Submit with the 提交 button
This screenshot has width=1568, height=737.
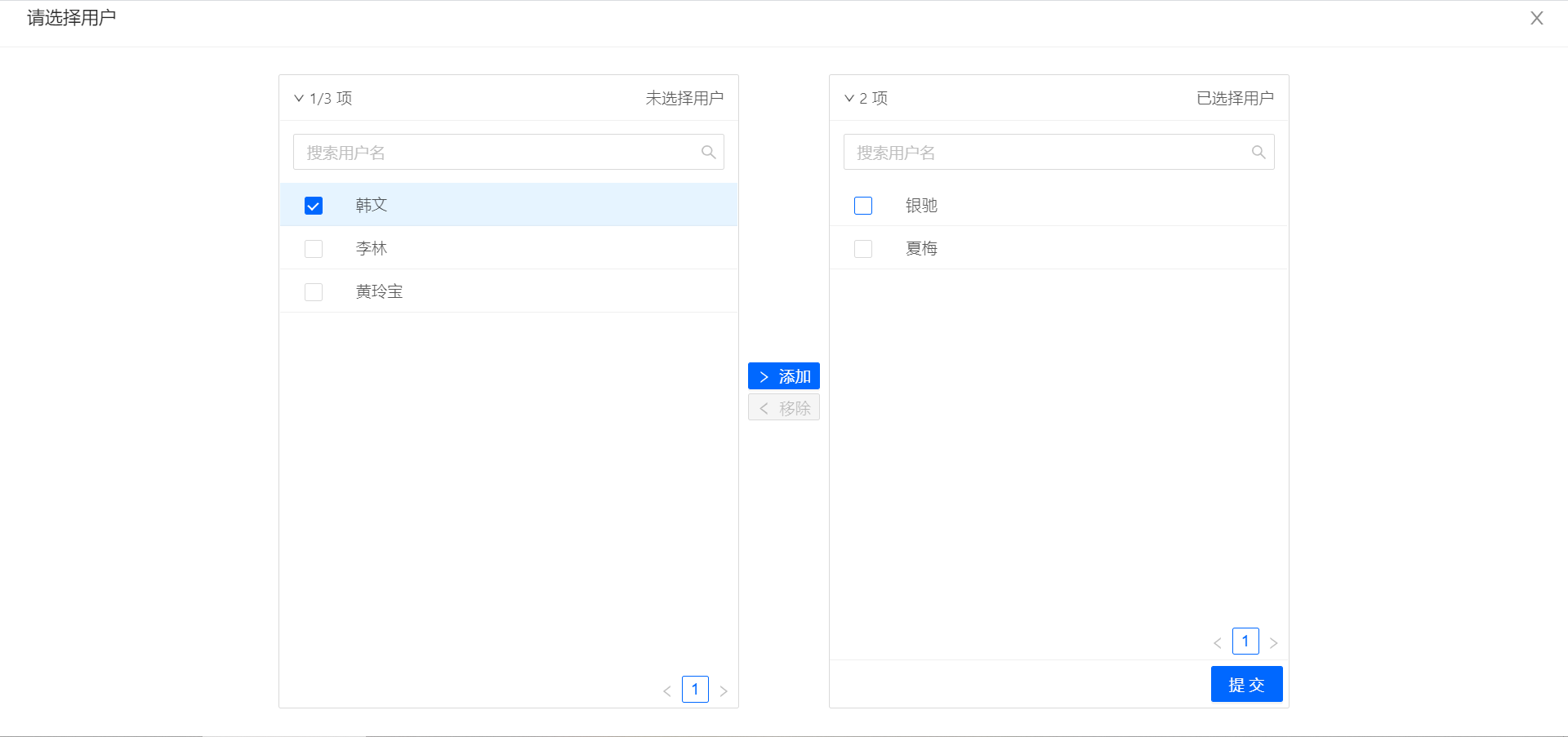point(1246,684)
